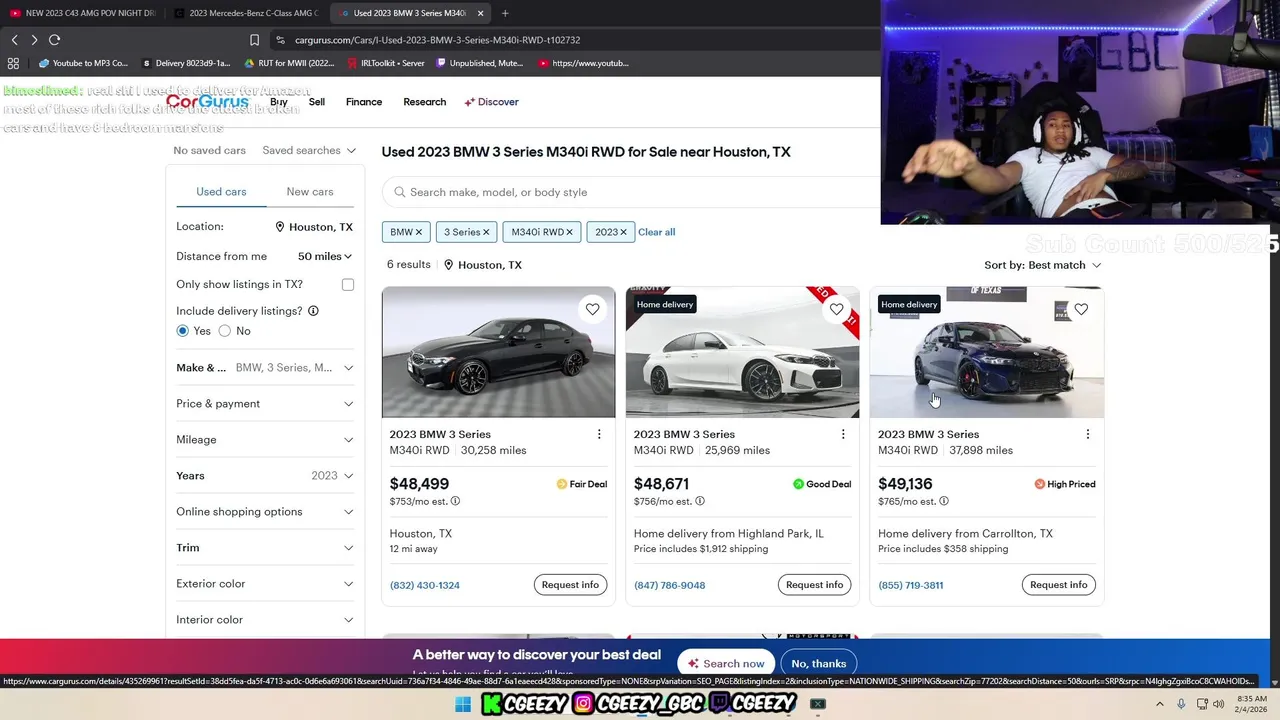
Task: Select Yes for delivery listings
Action: (x=183, y=331)
